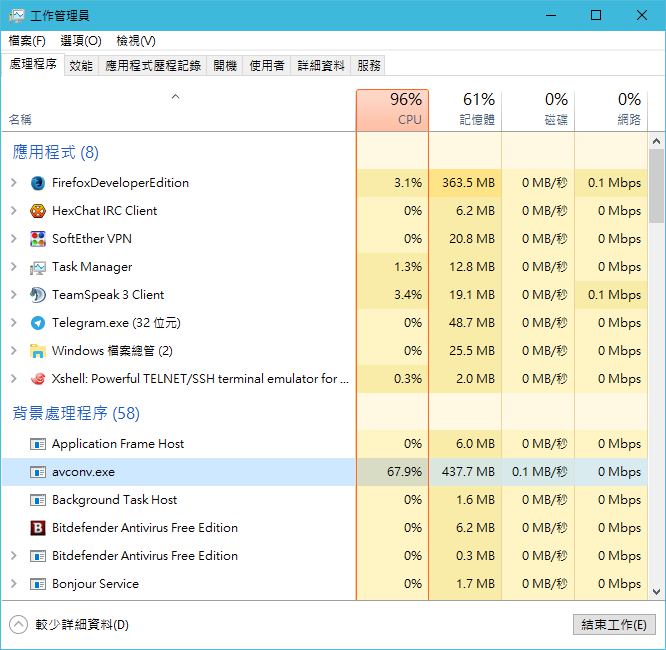Click the vertical scrollbar thumb

tap(656, 186)
